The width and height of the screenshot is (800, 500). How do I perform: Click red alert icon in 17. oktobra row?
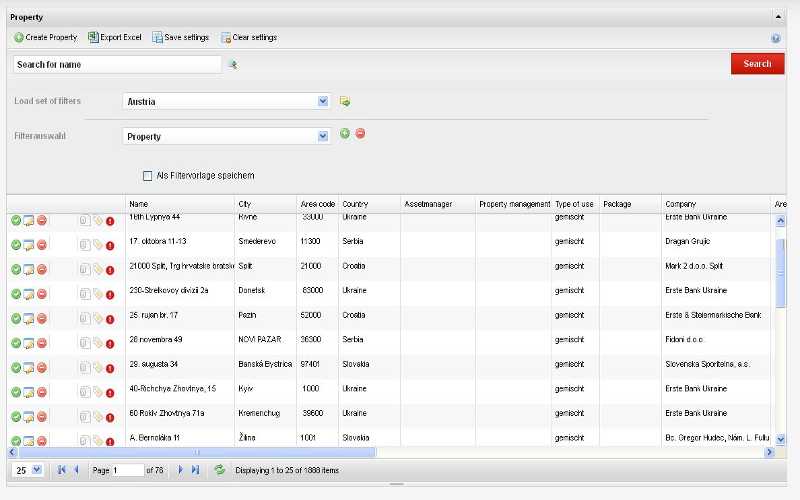coord(110,246)
